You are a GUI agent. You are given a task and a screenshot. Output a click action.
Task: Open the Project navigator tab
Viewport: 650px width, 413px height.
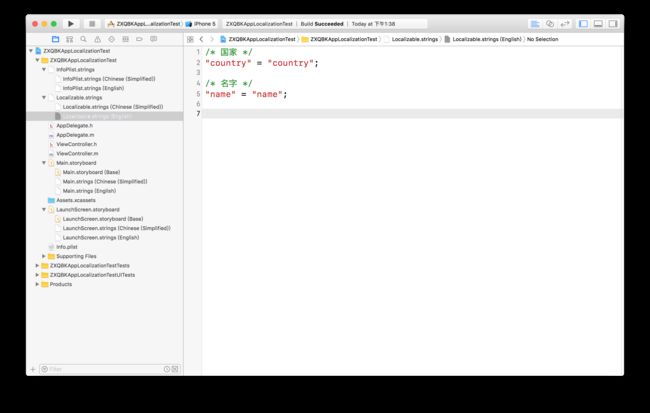click(x=56, y=39)
